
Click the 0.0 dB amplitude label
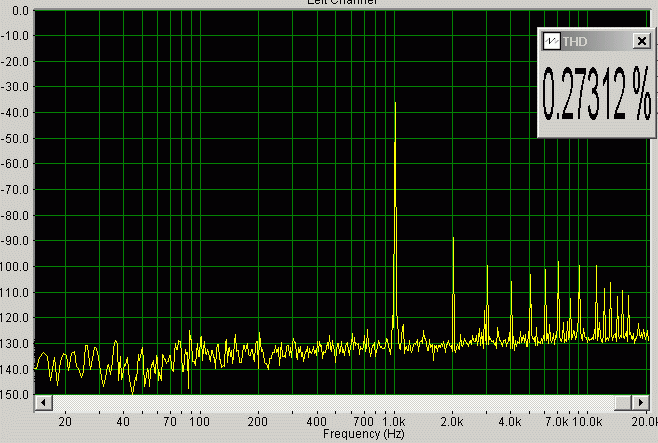[20, 11]
